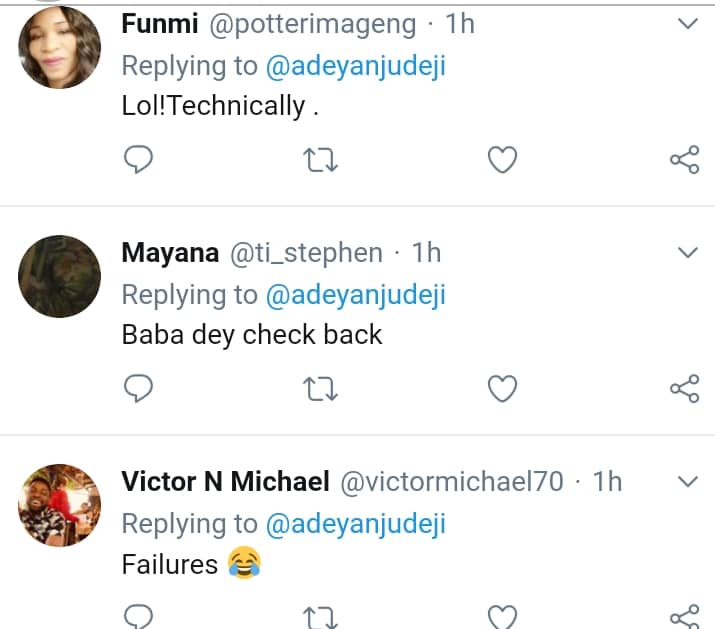Retweet Funmi's "Lol!Technically" tweet
This screenshot has width=715, height=629.
[x=320, y=159]
